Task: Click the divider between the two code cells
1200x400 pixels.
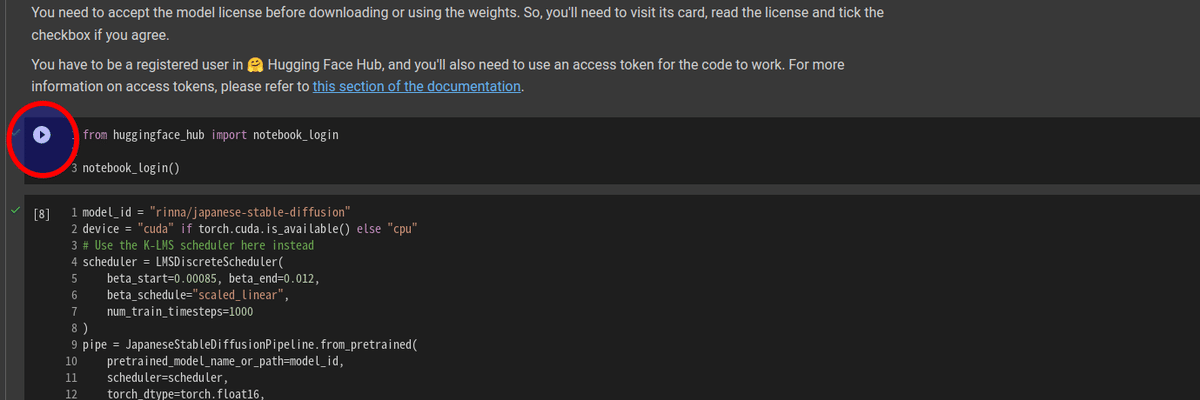Action: coord(600,190)
